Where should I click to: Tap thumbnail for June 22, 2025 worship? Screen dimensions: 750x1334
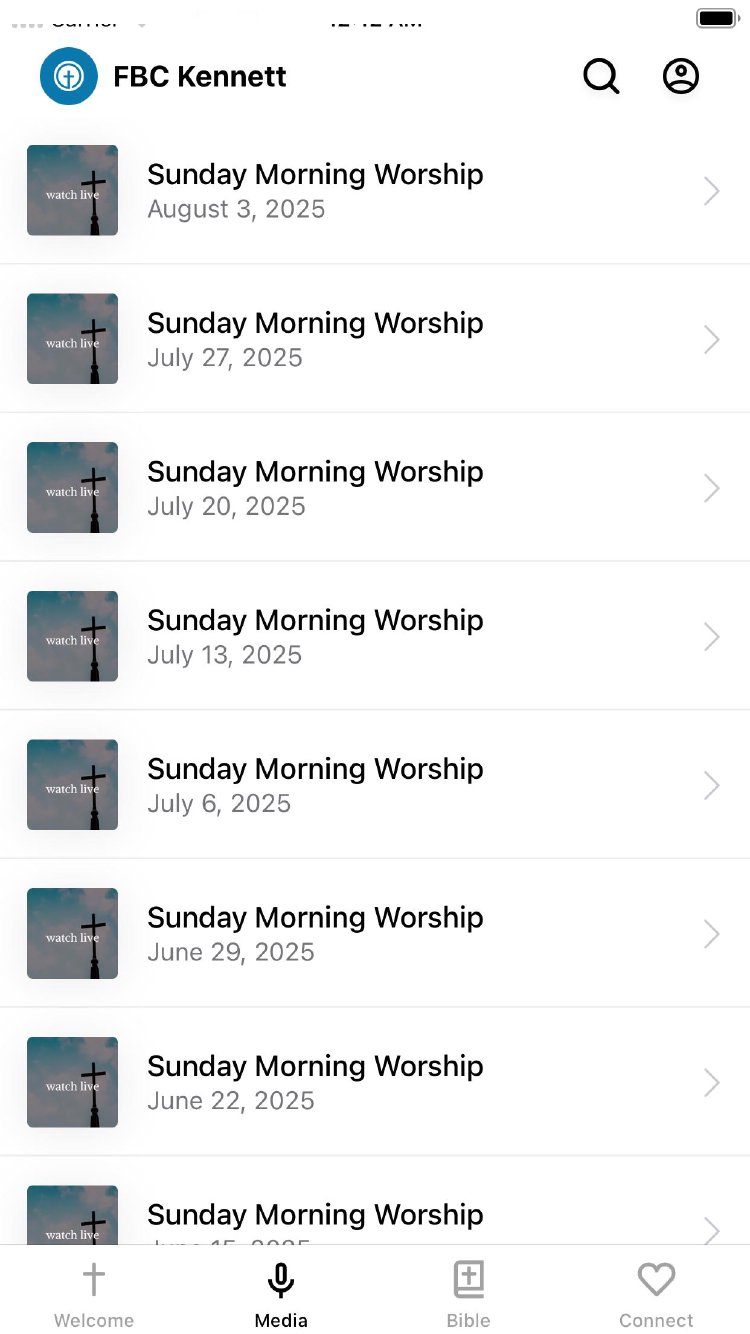click(x=72, y=1082)
